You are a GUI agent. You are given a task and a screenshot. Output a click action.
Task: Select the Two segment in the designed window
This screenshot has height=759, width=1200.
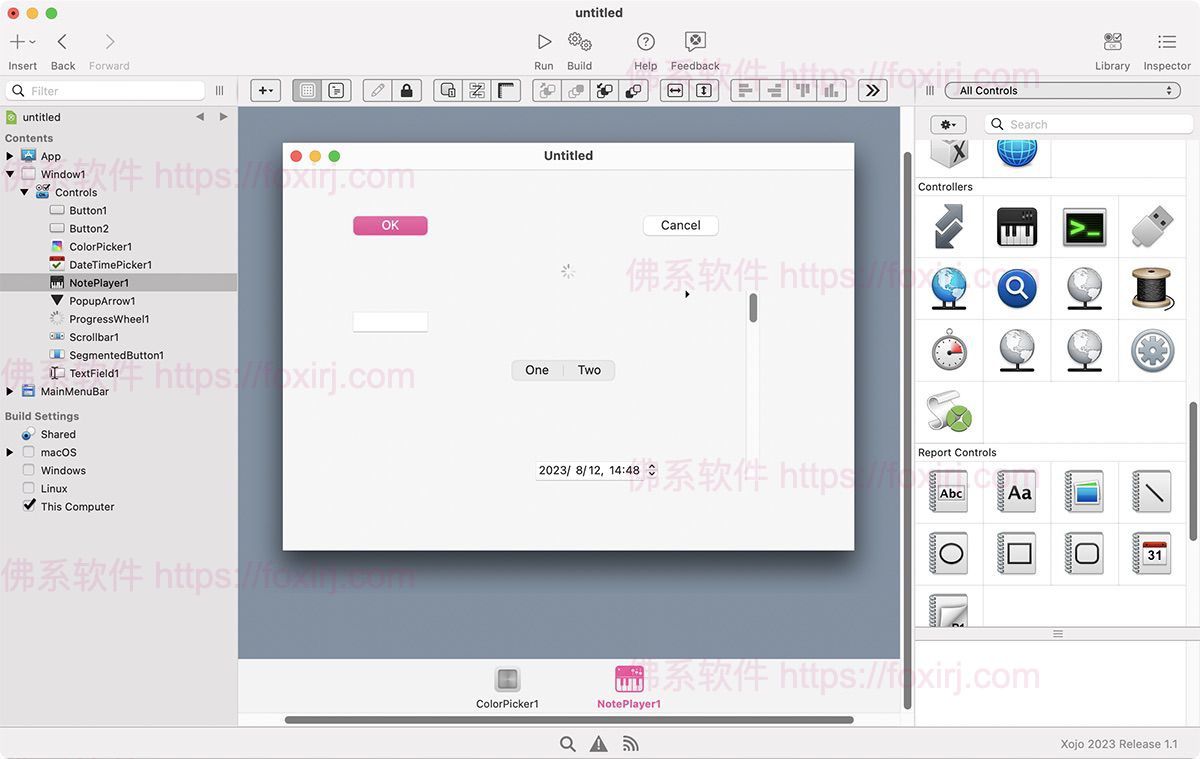[x=588, y=370]
